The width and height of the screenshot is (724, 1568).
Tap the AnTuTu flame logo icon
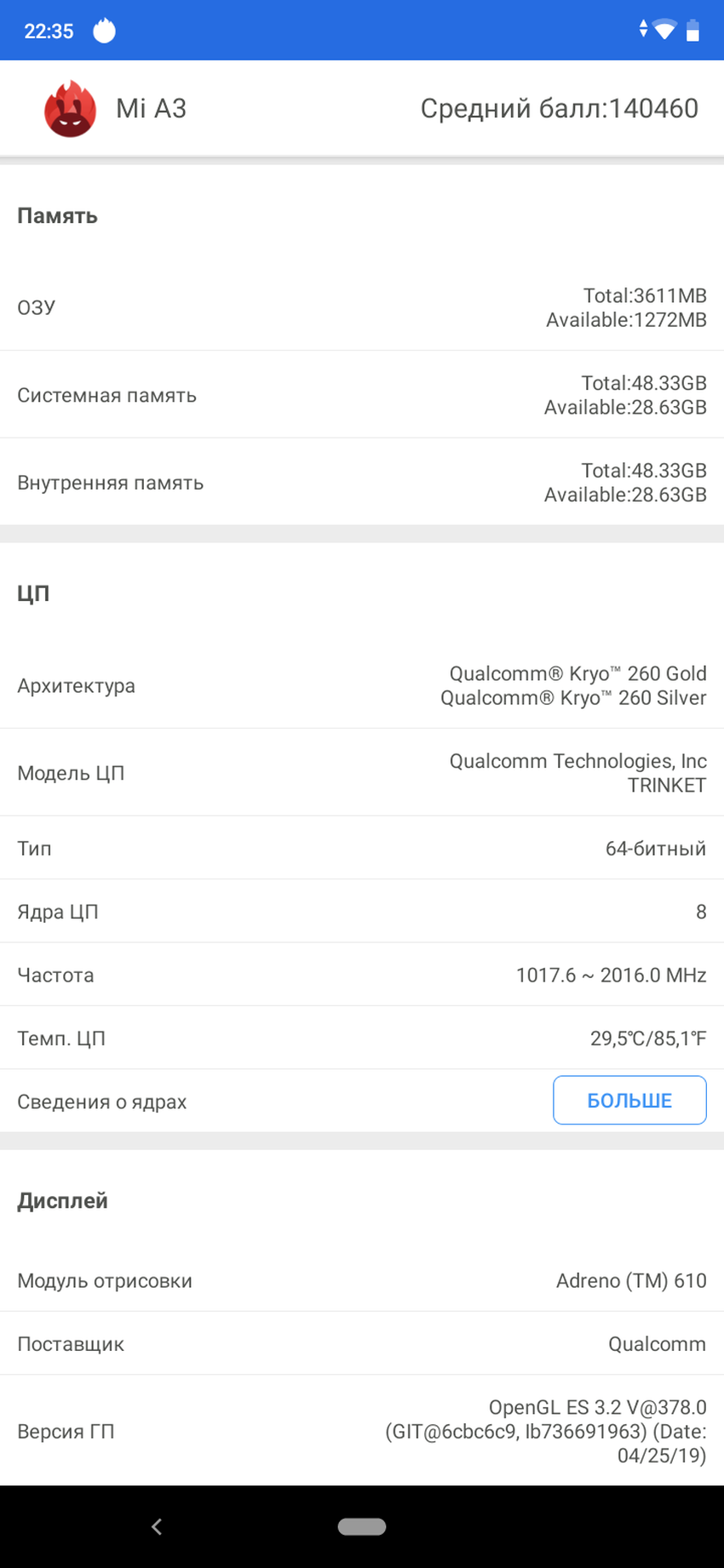[x=70, y=109]
